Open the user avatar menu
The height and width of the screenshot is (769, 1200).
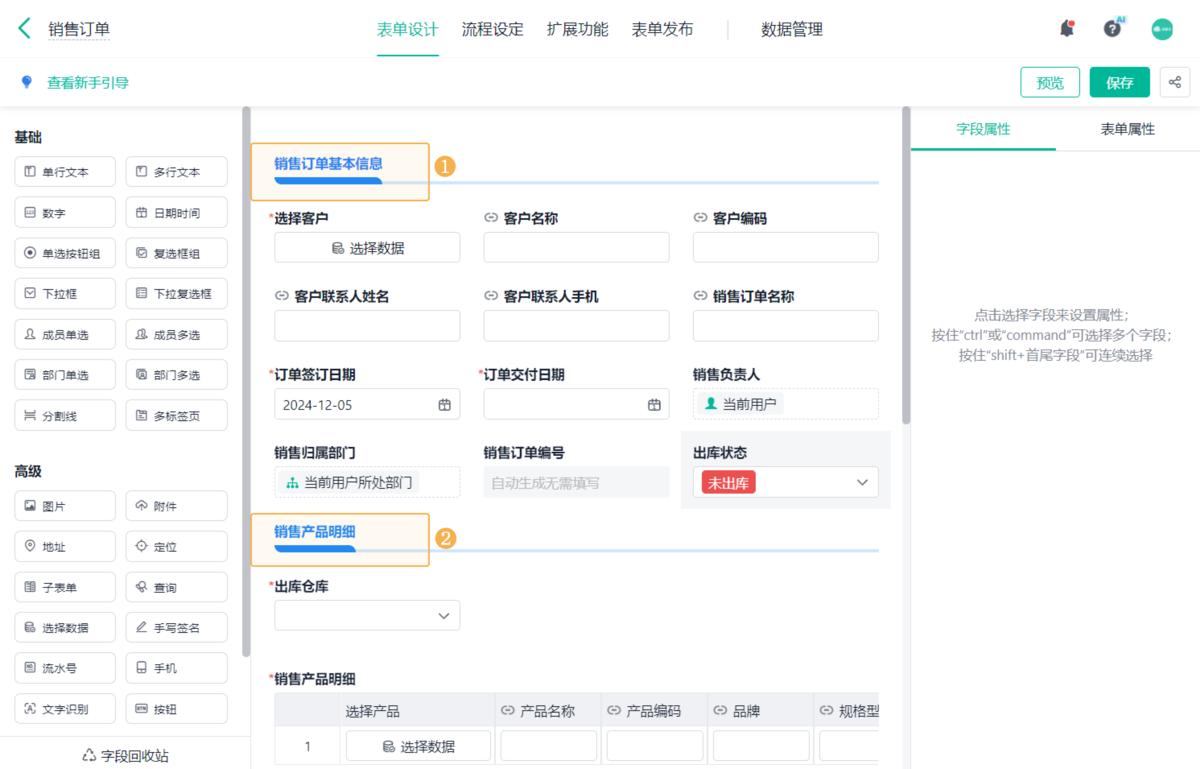pyautogui.click(x=1162, y=29)
